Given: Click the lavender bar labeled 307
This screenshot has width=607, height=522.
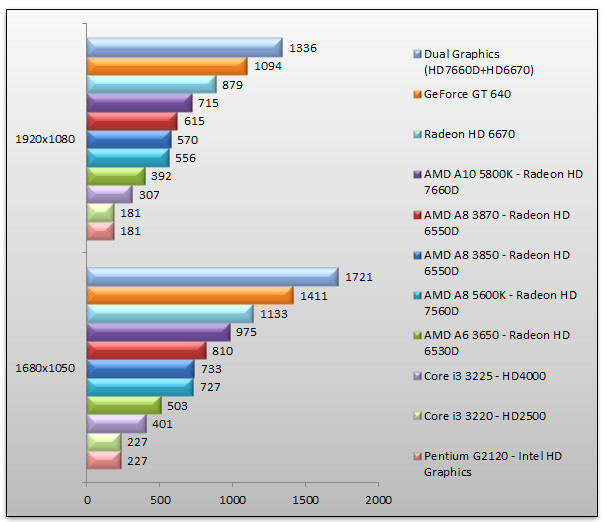Looking at the screenshot, I should click(110, 194).
